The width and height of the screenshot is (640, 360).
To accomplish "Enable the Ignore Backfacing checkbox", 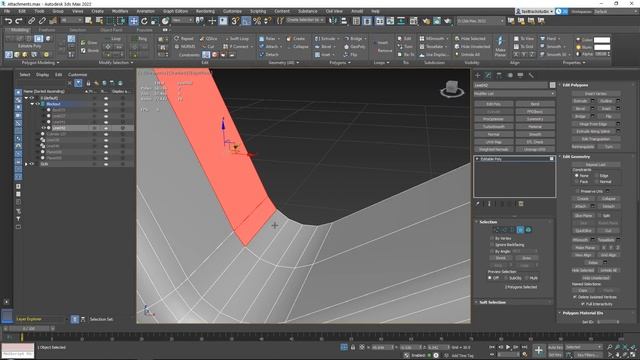I will point(492,244).
